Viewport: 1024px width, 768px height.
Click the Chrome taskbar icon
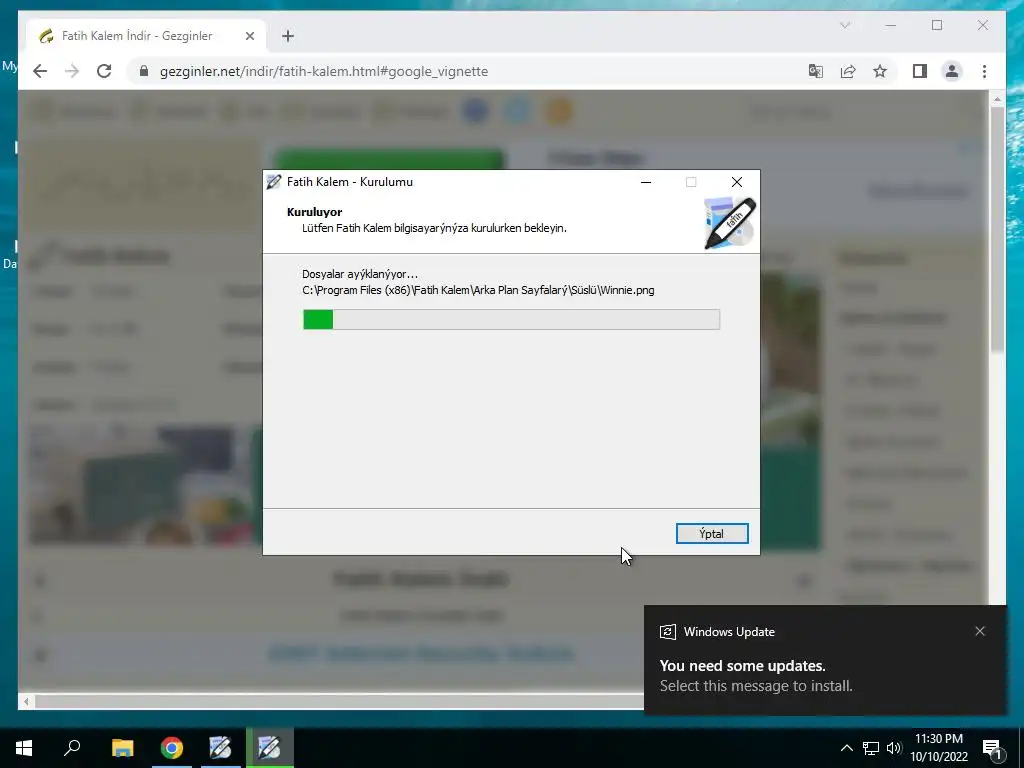pyautogui.click(x=172, y=748)
